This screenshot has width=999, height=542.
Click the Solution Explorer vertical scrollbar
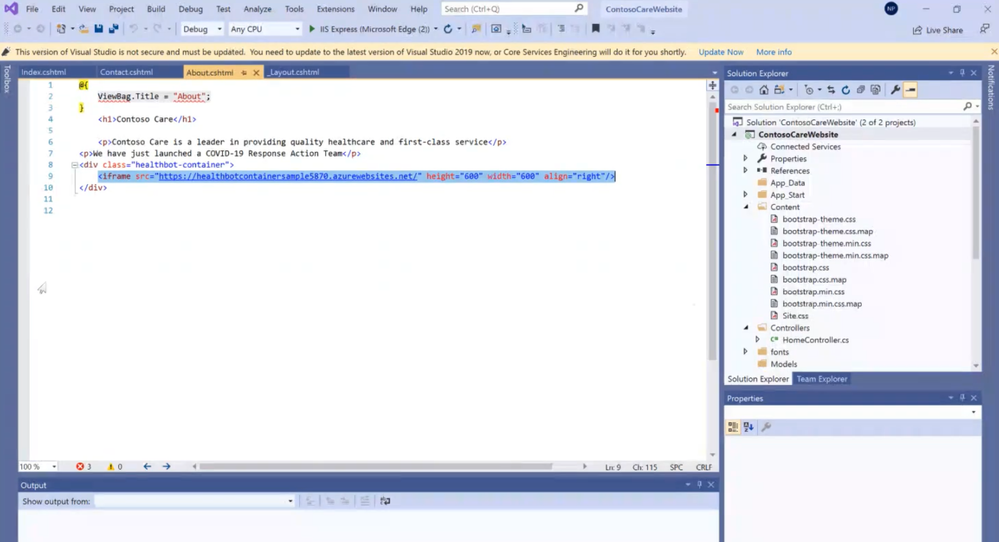[975, 191]
